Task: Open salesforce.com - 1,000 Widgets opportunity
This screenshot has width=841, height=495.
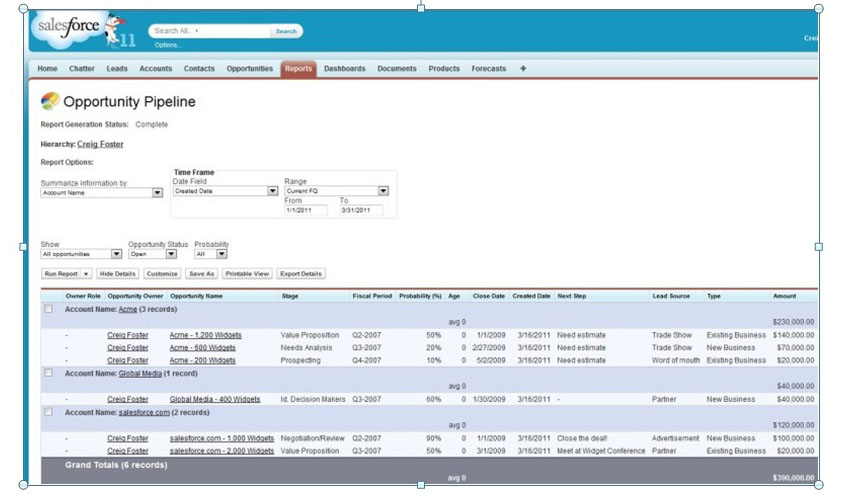Action: 222,438
